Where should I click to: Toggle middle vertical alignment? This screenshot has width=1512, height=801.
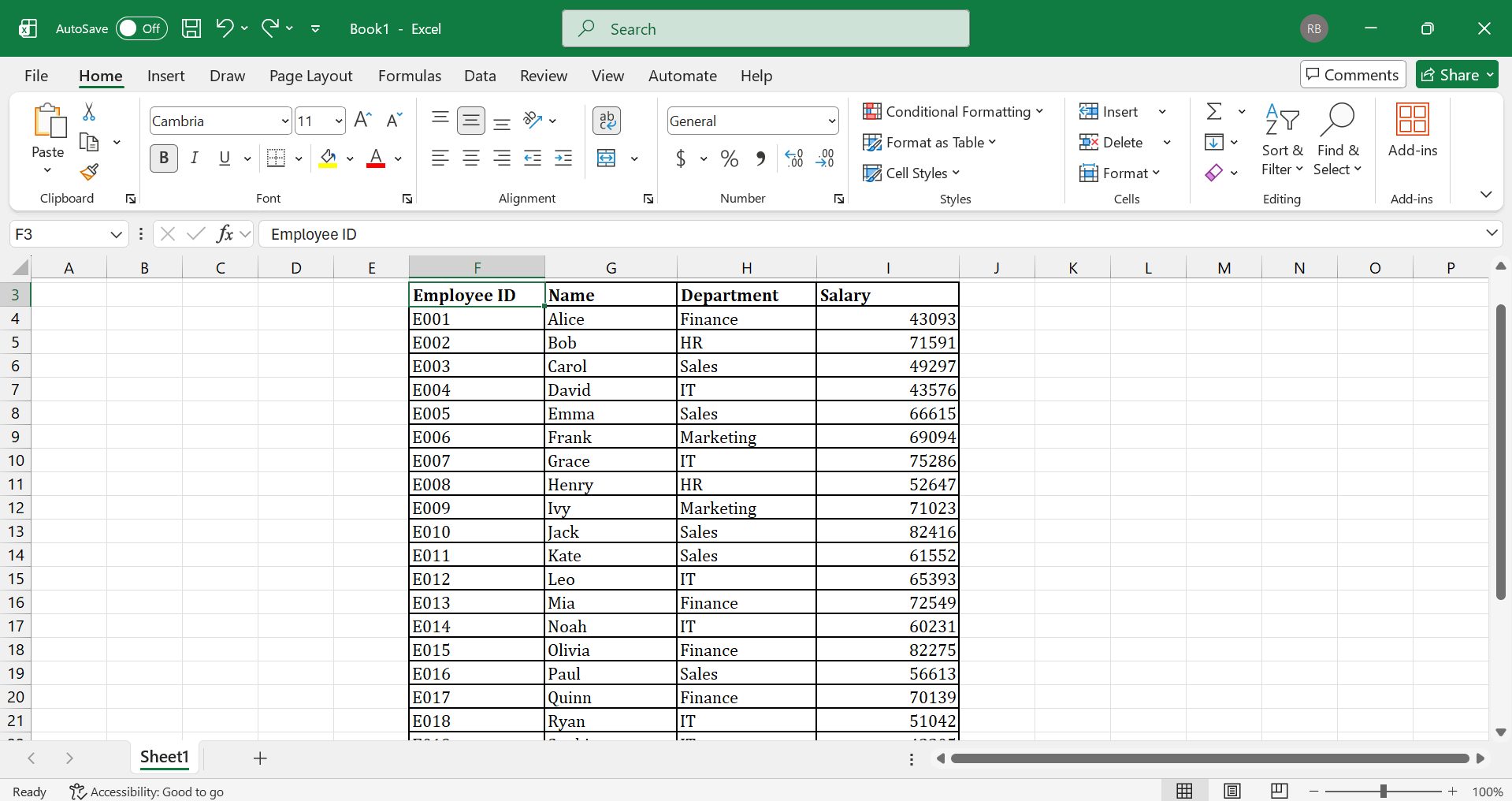(x=471, y=120)
